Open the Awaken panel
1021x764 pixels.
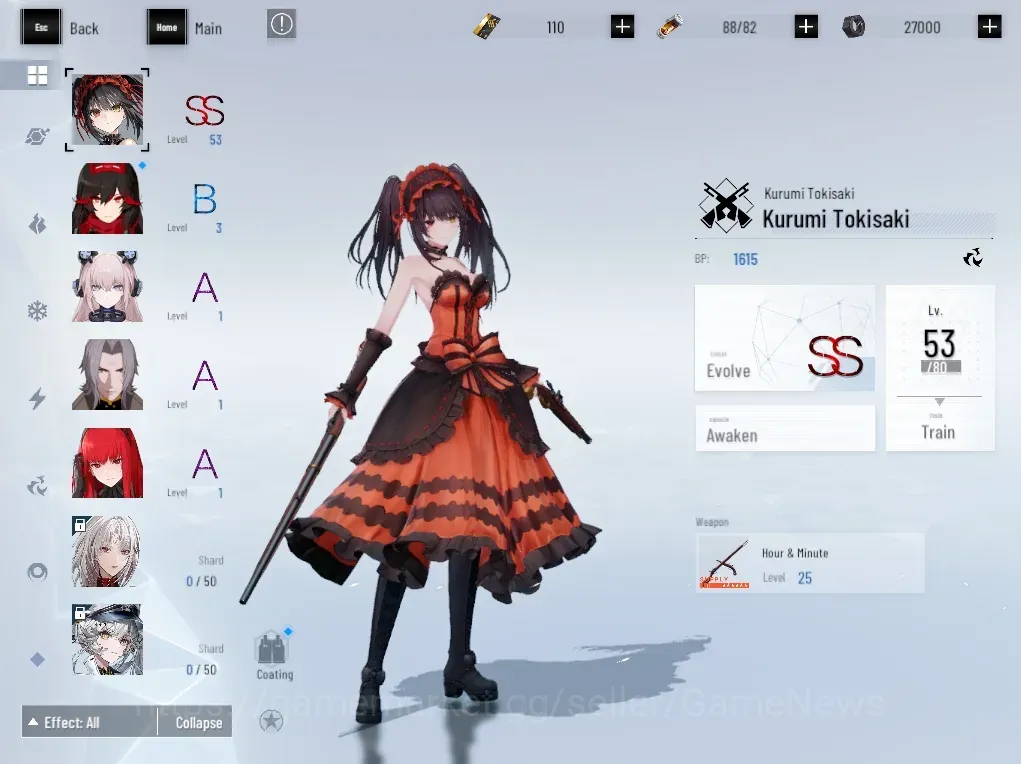(x=785, y=428)
